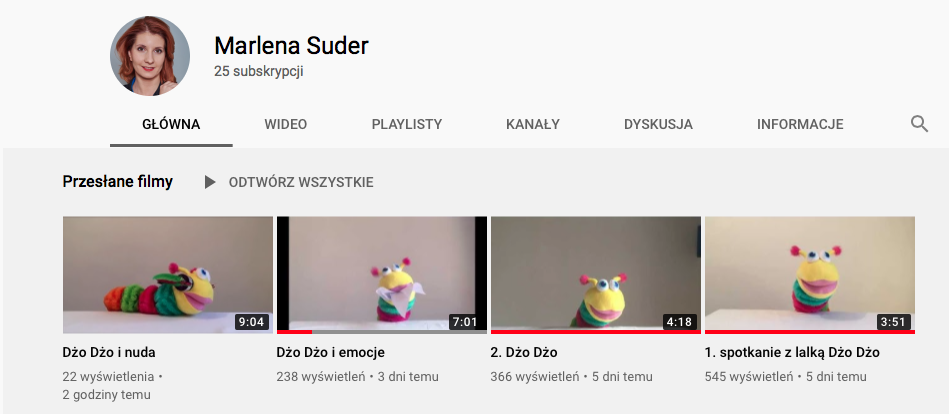Click the red watch-progress bar on Dżo Dżo i emocje
Screen dimensions: 949x414
coord(294,332)
